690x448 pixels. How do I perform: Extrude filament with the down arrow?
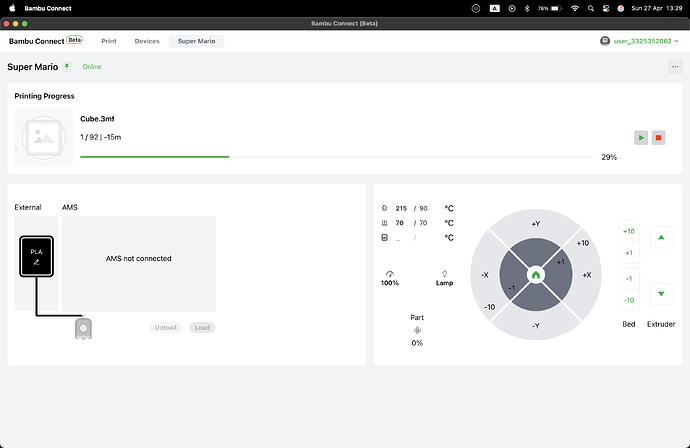pyautogui.click(x=661, y=294)
